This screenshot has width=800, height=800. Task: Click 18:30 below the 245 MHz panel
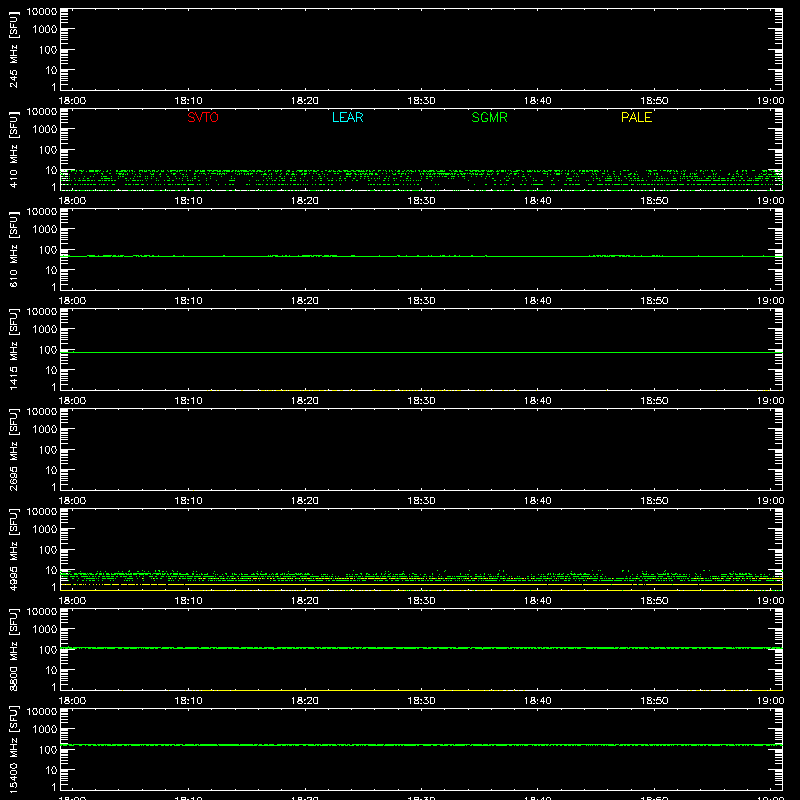(421, 101)
